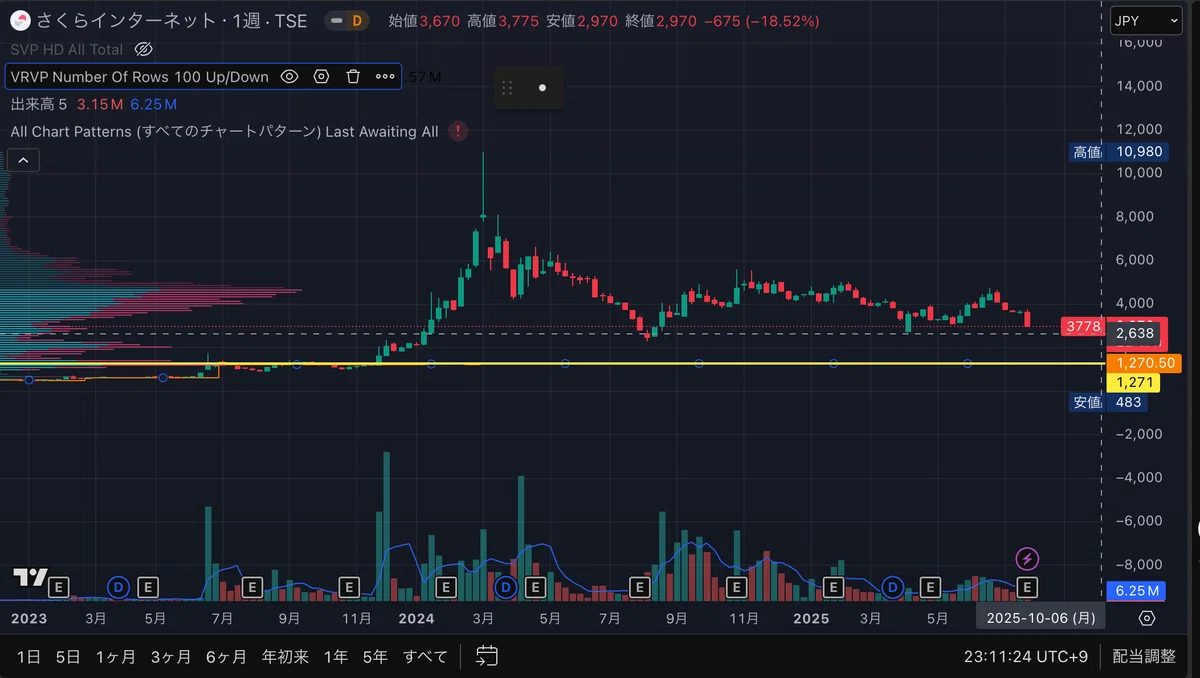The width and height of the screenshot is (1200, 678).
Task: Click the 終値 2,970 closing value
Action: (x=660, y=20)
